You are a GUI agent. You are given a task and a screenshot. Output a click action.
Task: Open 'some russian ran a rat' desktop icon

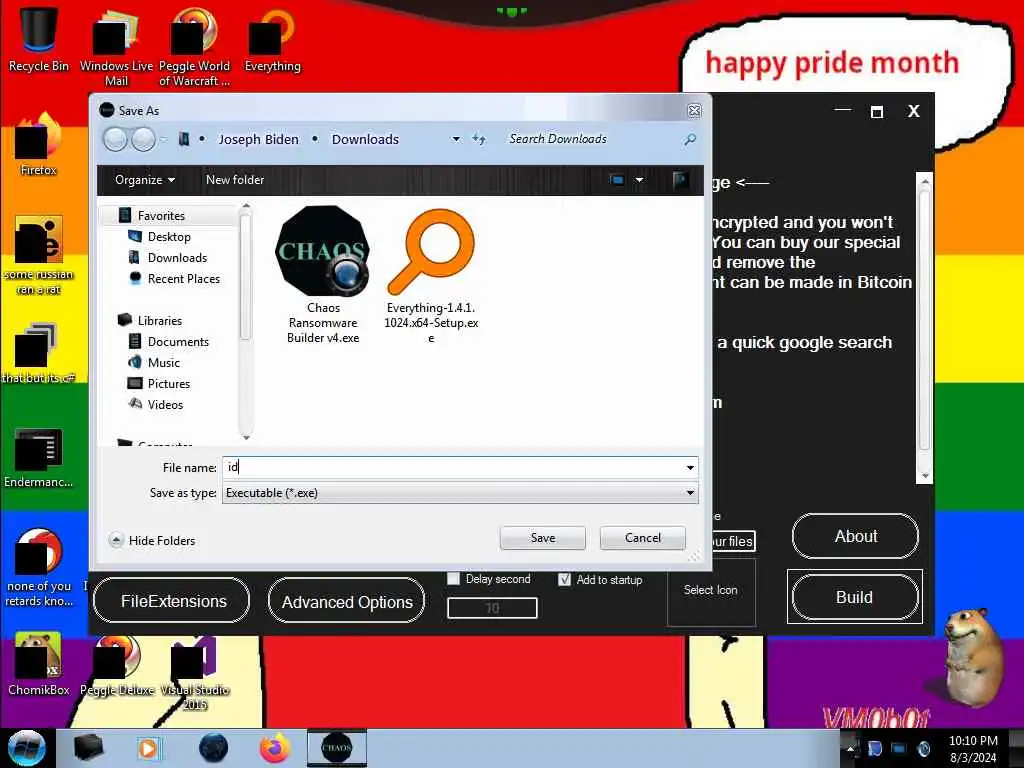[x=39, y=255]
